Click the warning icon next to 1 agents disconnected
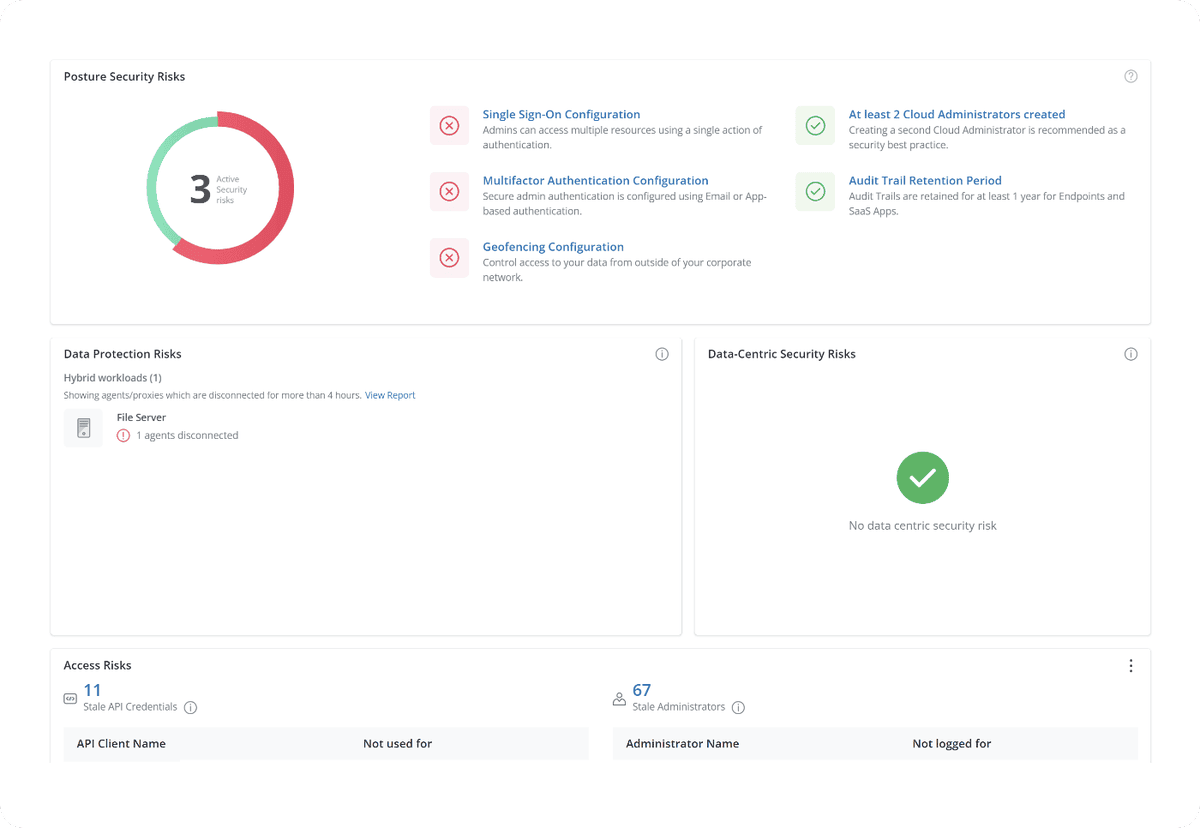The image size is (1200, 828). coord(122,435)
